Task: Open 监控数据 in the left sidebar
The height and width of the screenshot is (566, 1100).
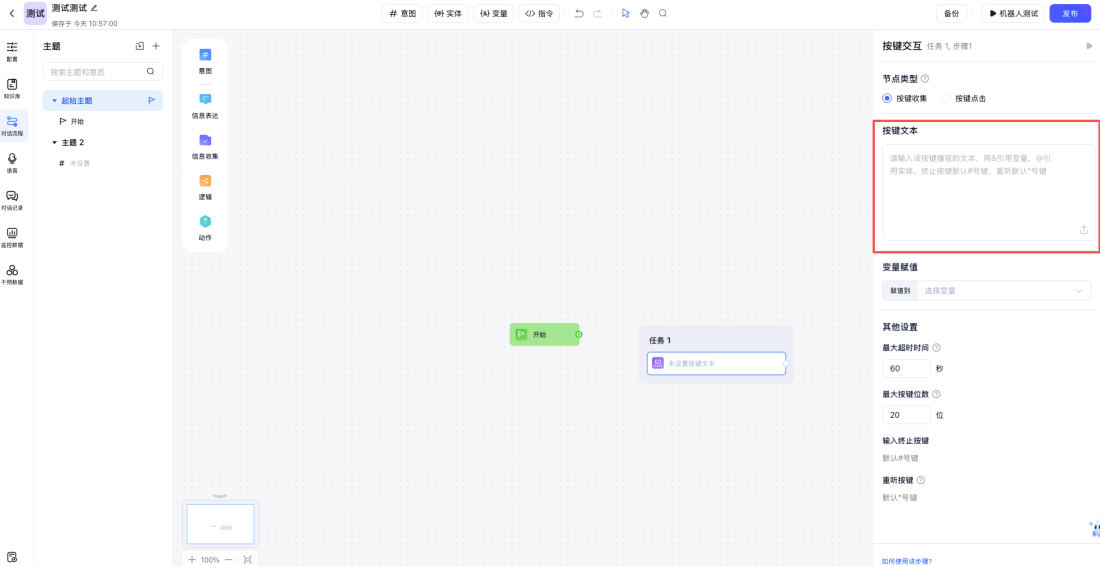Action: (x=12, y=236)
